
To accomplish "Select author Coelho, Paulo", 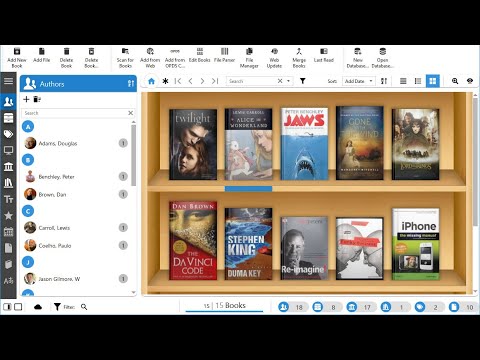I will [76, 246].
